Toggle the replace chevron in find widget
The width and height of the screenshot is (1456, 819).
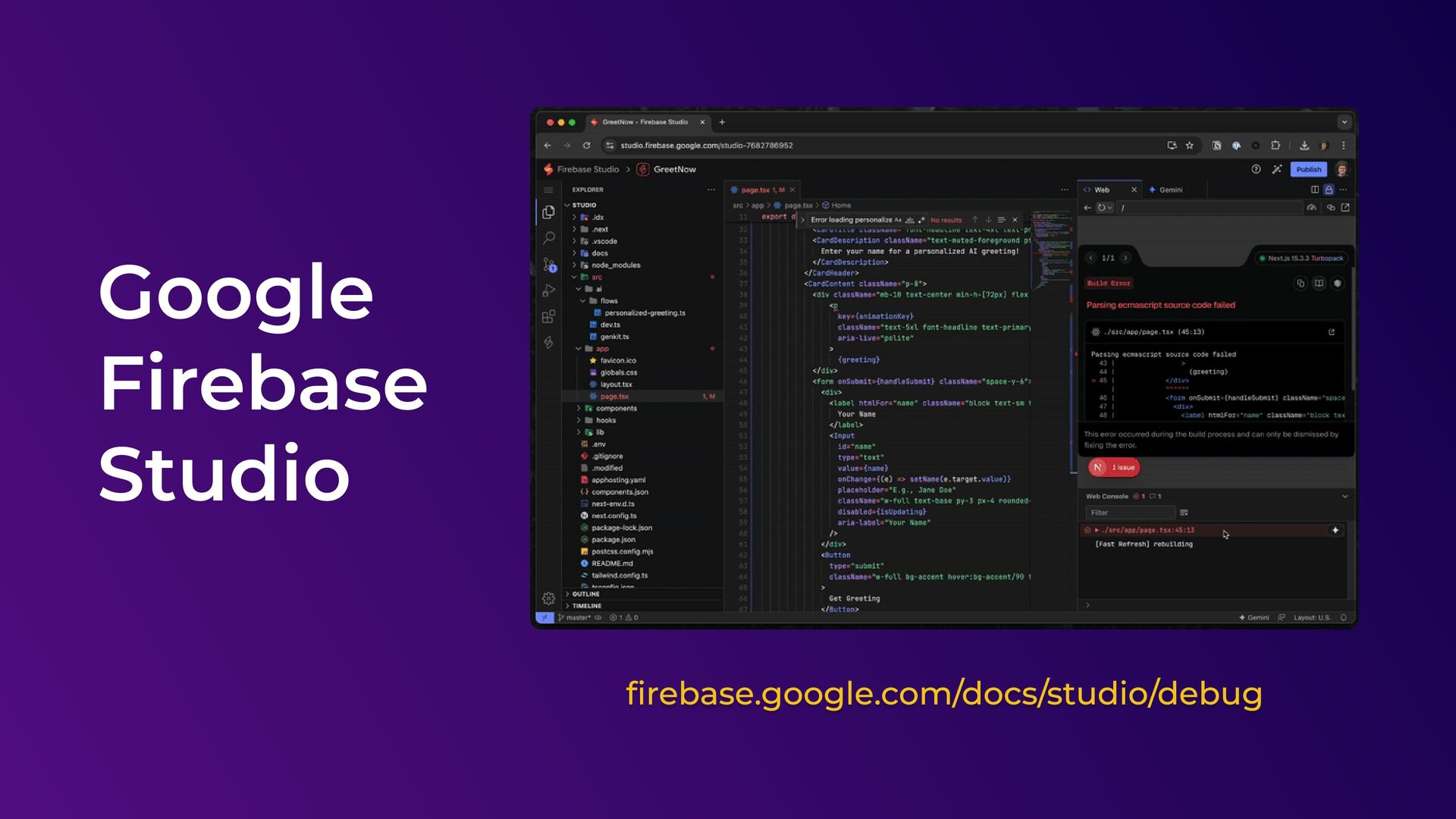802,220
